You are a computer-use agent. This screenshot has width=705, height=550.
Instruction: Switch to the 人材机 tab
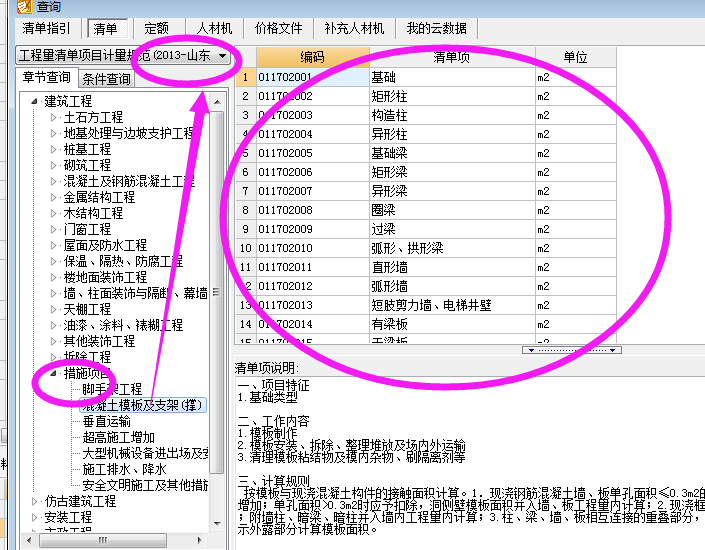point(214,28)
